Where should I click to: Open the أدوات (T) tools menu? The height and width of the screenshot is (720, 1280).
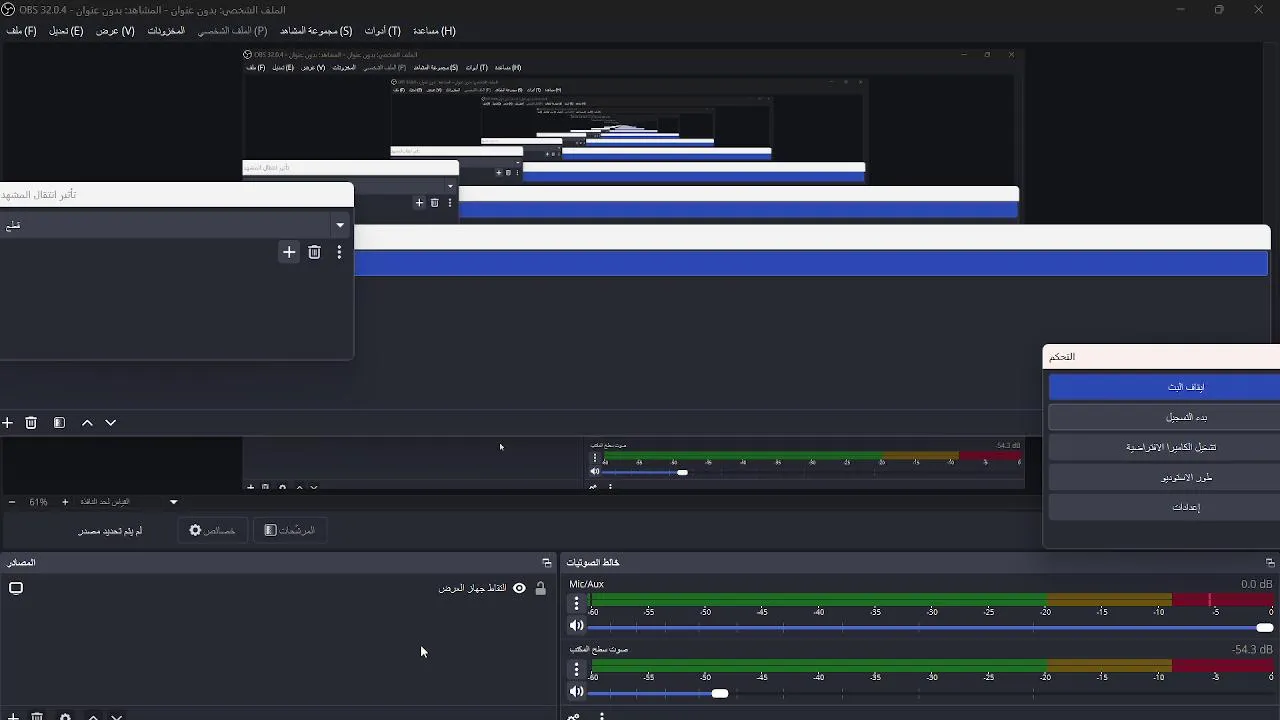[382, 31]
